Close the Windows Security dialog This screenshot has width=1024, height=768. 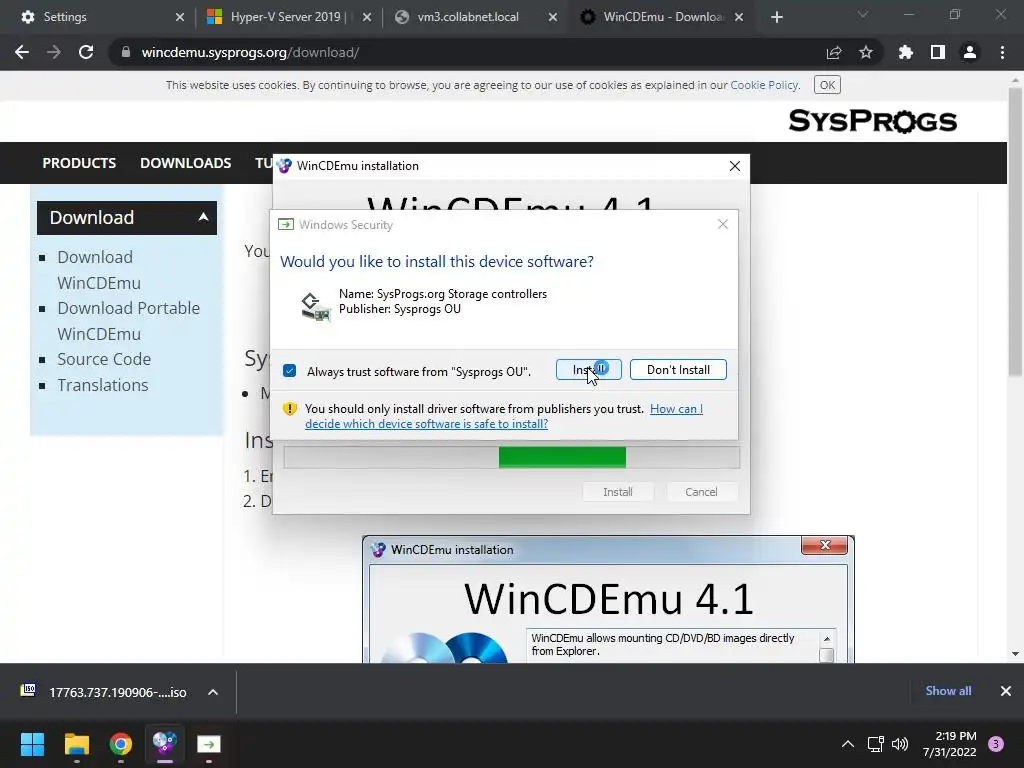pyautogui.click(x=722, y=224)
